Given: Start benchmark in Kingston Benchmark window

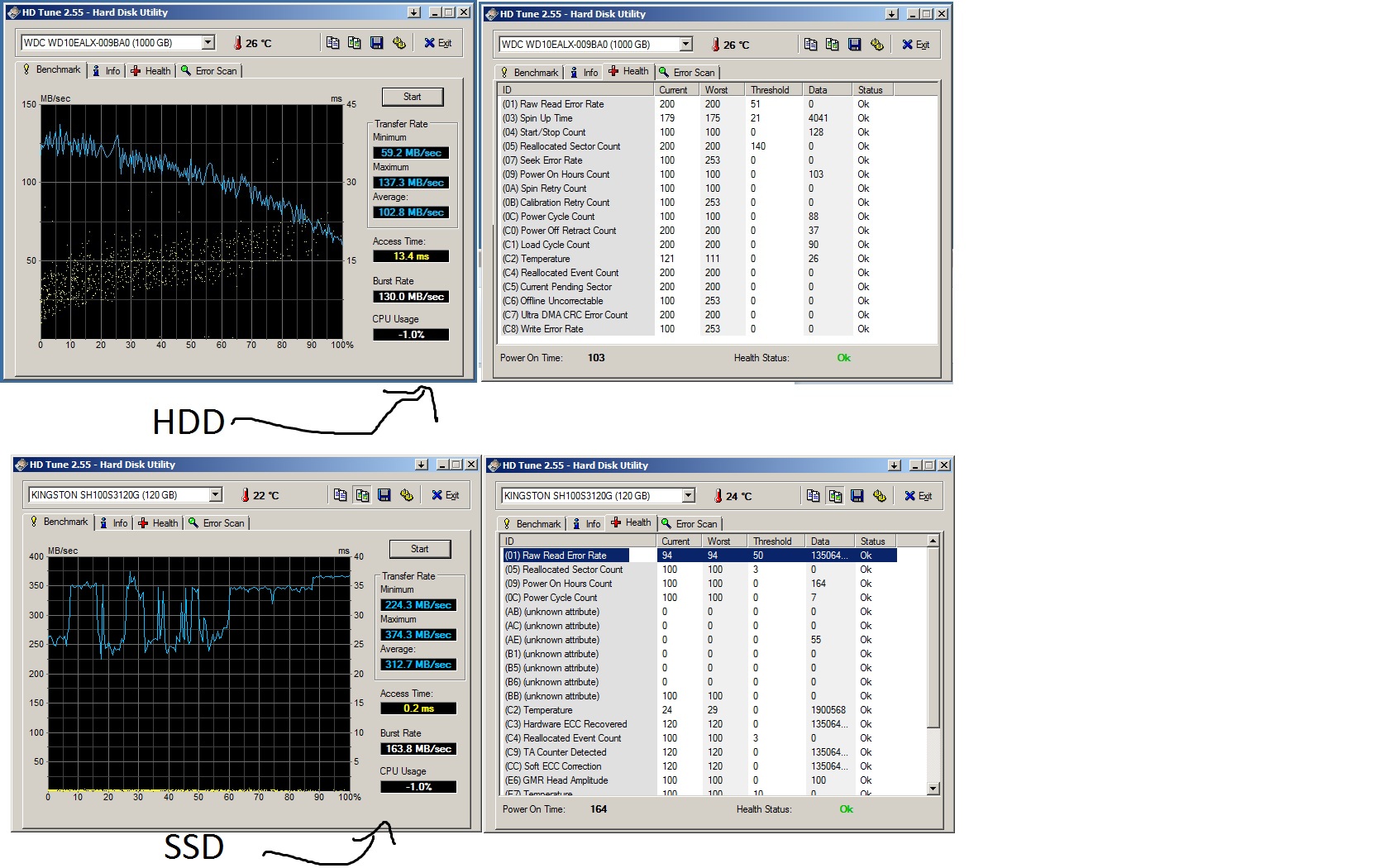Looking at the screenshot, I should coord(420,549).
